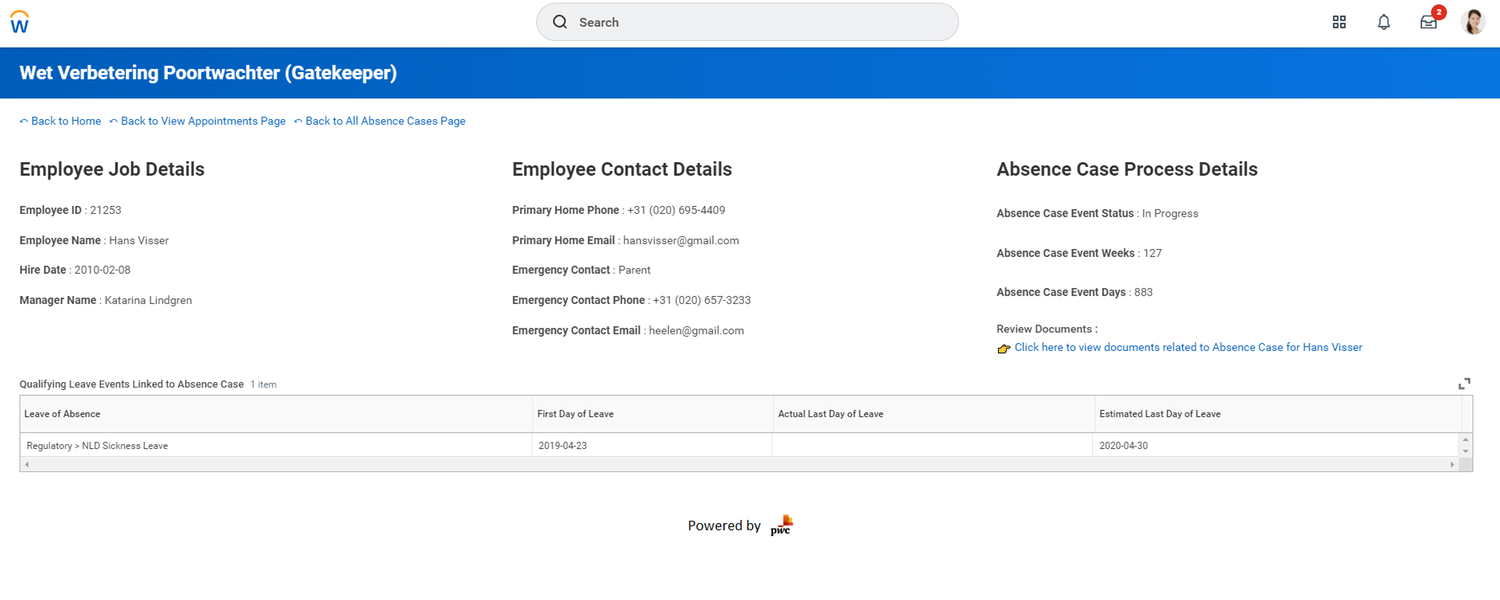Open the Back to View Appointments Page link
Screen dimensions: 1500x600
203,120
